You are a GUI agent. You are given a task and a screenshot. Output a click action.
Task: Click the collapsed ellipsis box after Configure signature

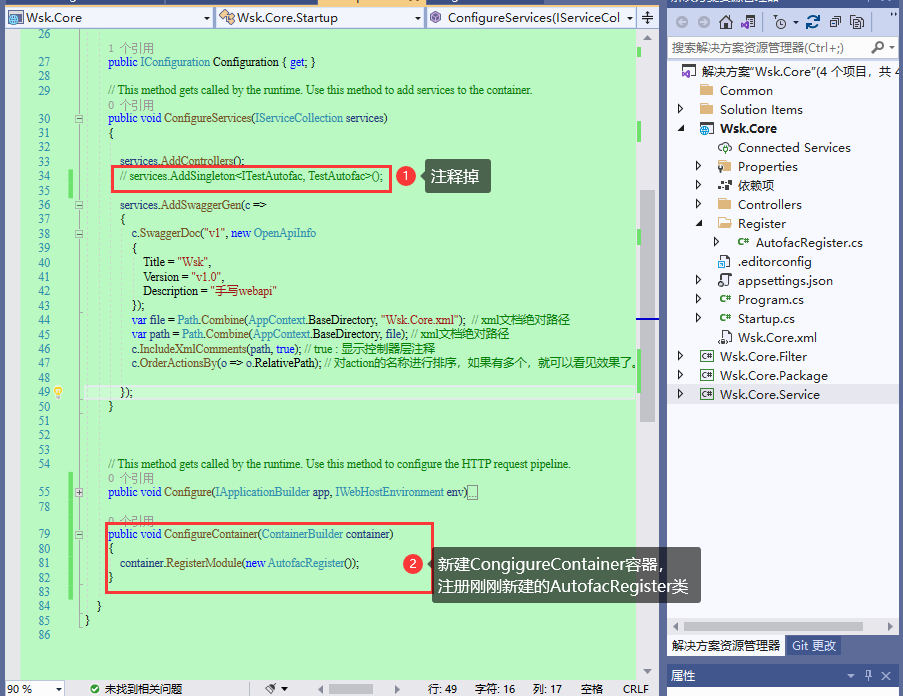pos(472,492)
